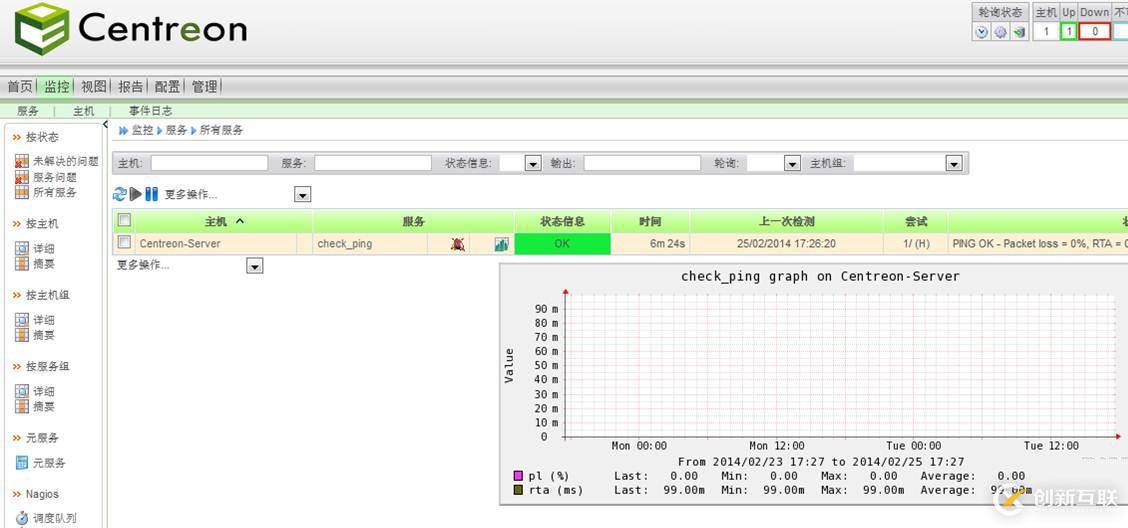Open the 报告 menu

point(131,86)
